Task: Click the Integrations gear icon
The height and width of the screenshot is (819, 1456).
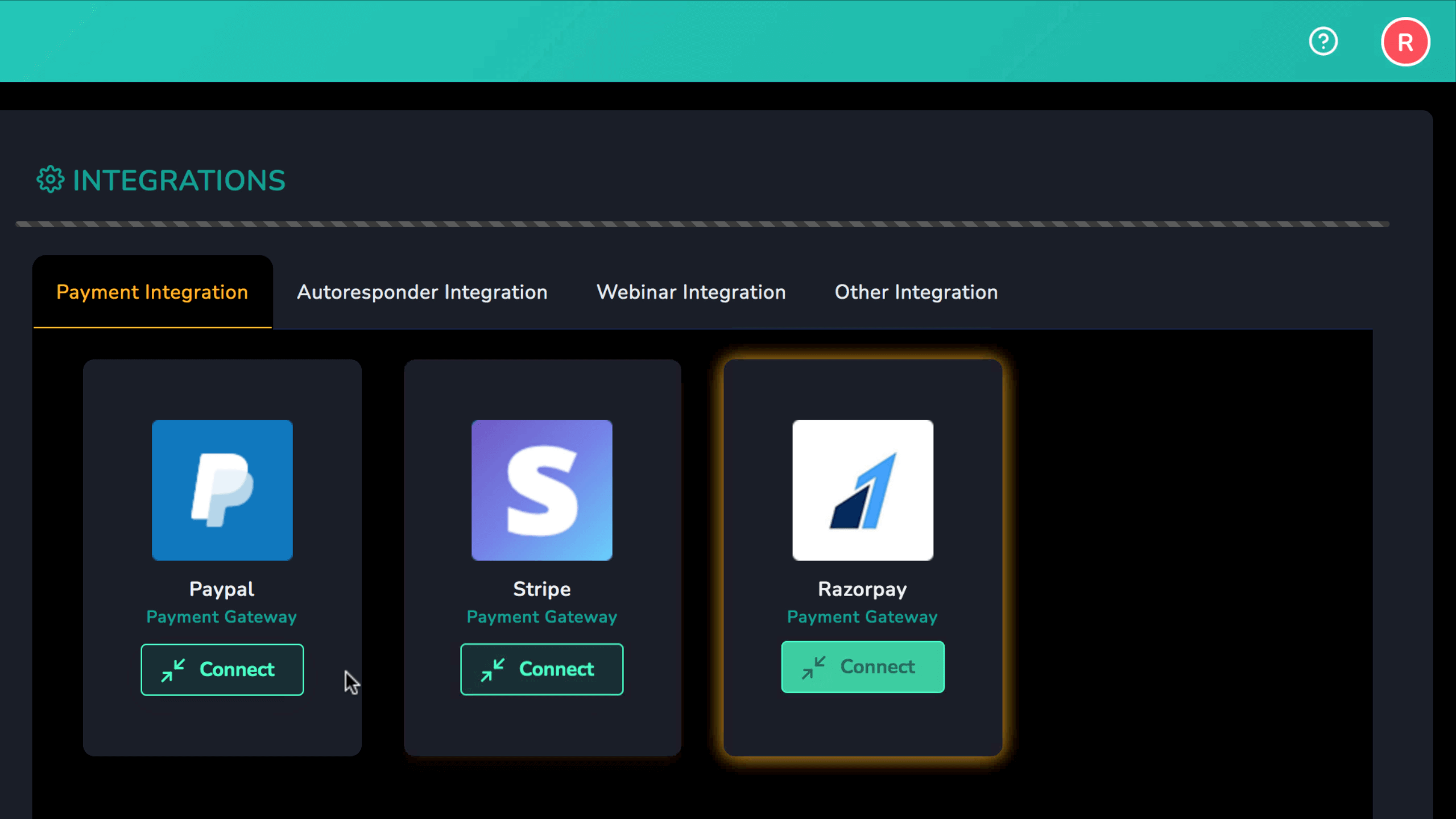Action: click(x=51, y=180)
